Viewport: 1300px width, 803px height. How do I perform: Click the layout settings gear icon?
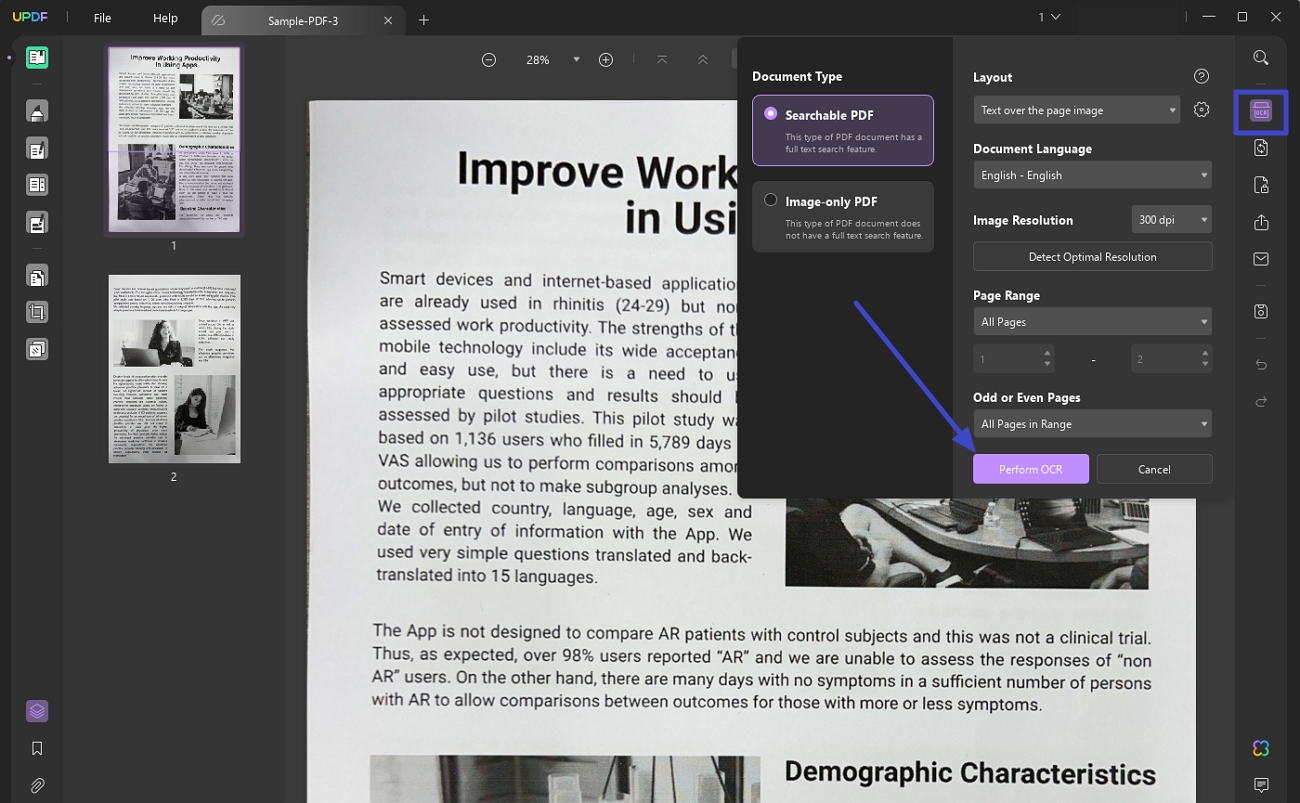pyautogui.click(x=1201, y=110)
